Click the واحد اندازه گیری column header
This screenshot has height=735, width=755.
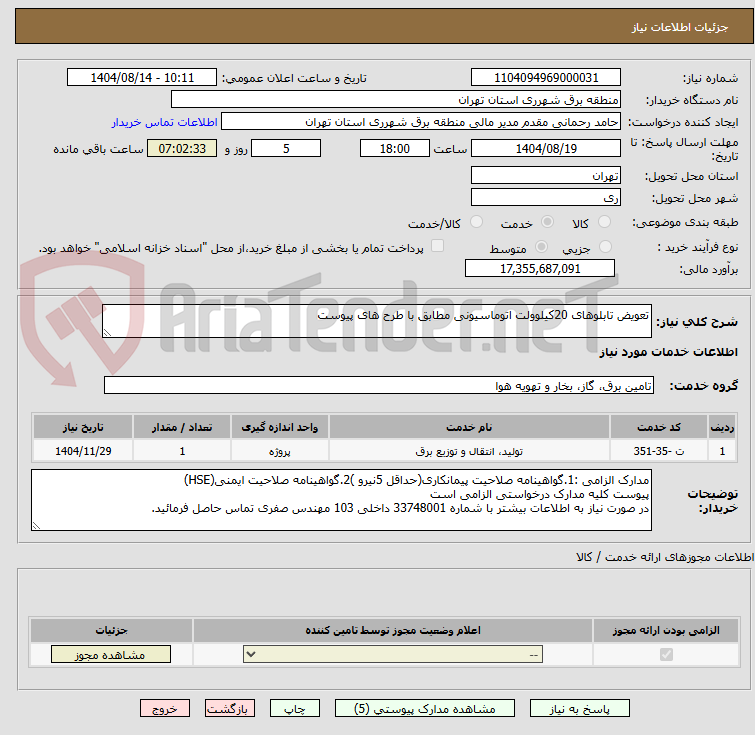click(x=279, y=427)
